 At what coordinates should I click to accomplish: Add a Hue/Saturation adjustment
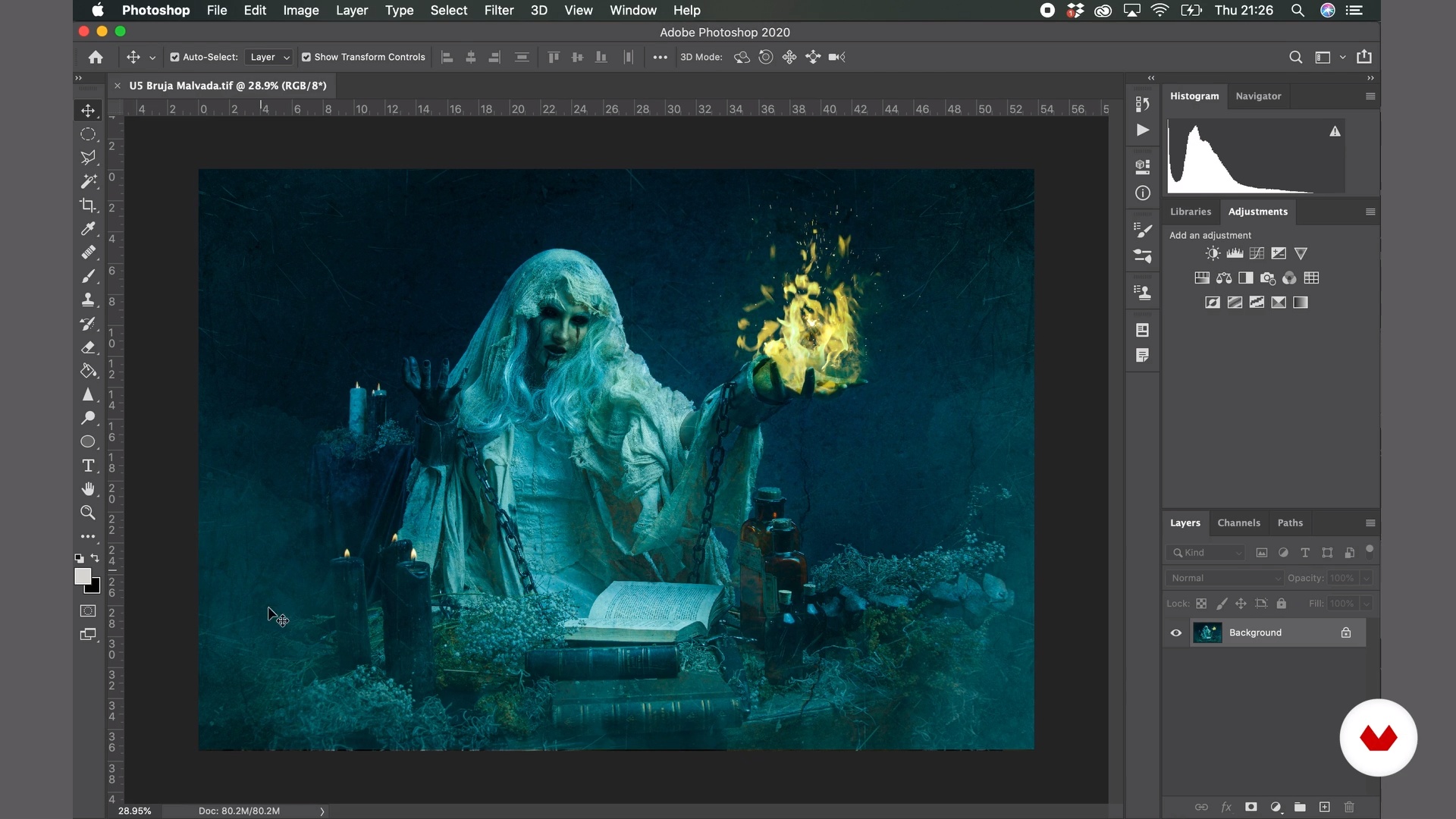tap(1202, 278)
